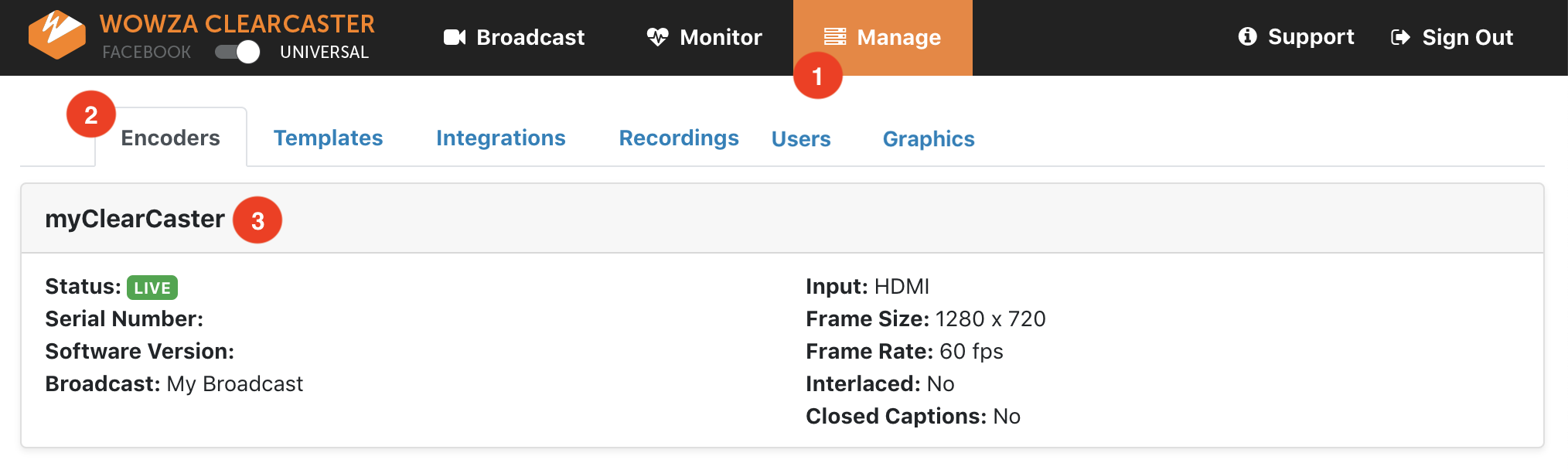Click the Sign Out link text
1568x470 pixels.
pos(1467,37)
